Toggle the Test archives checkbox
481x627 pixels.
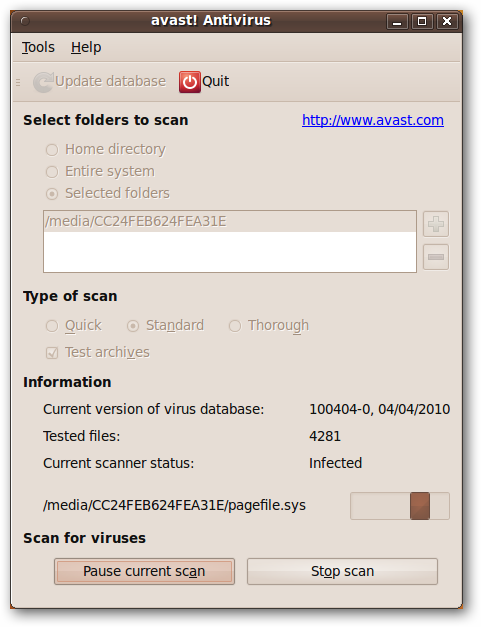pyautogui.click(x=52, y=353)
